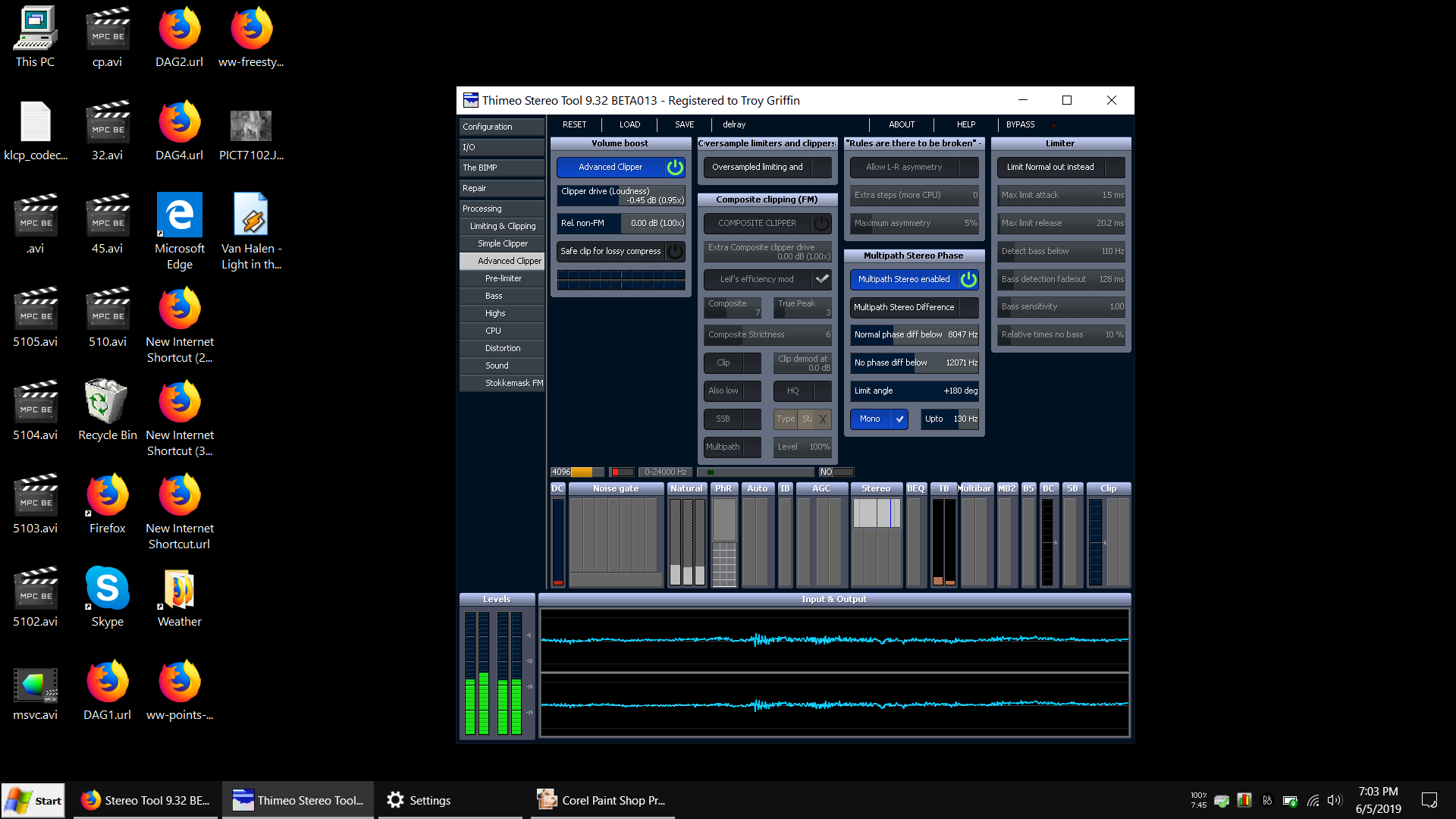Toggle the Mono checkbox
The width and height of the screenshot is (1456, 819).
click(x=899, y=419)
